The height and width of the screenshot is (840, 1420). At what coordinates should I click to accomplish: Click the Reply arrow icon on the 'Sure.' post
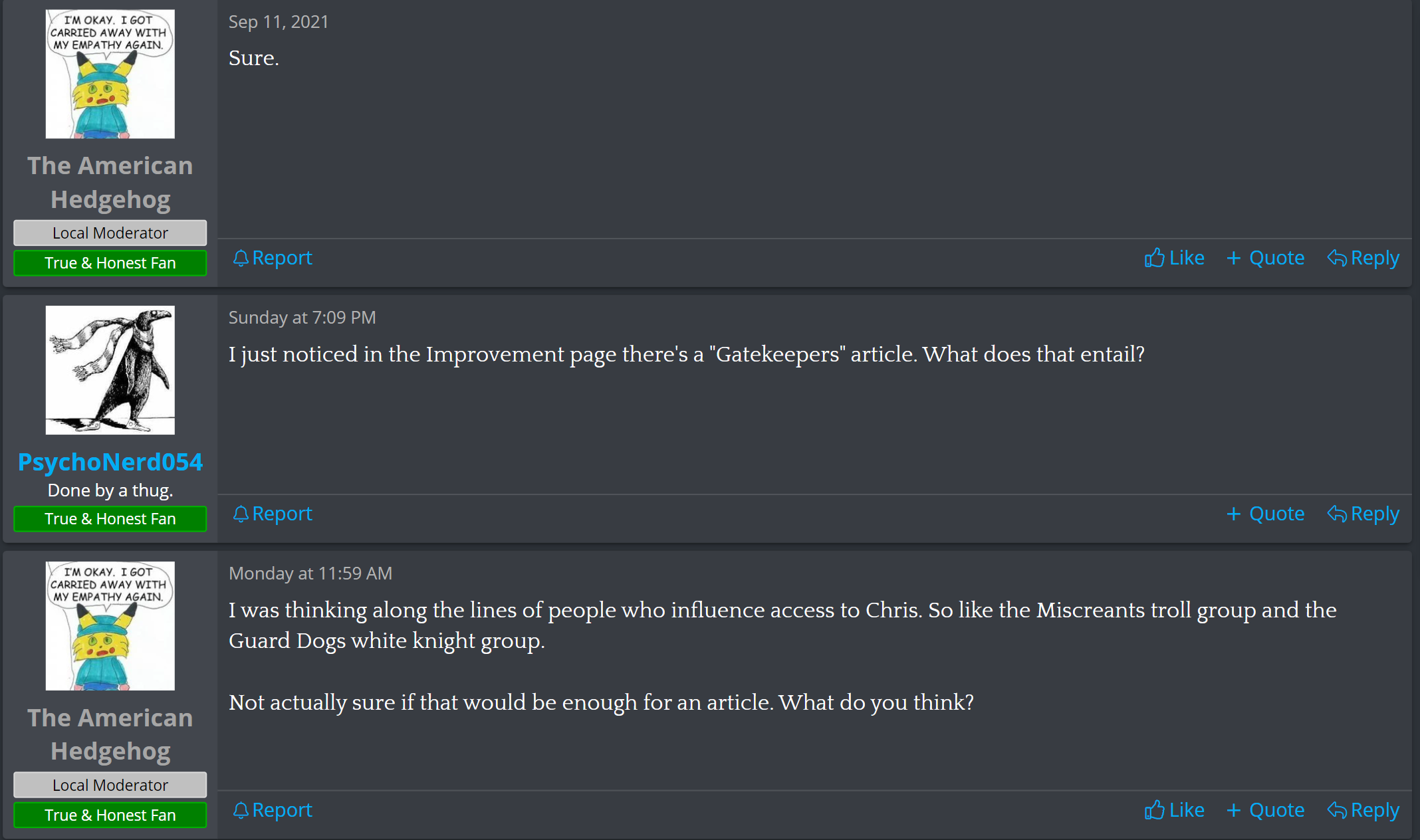1337,258
